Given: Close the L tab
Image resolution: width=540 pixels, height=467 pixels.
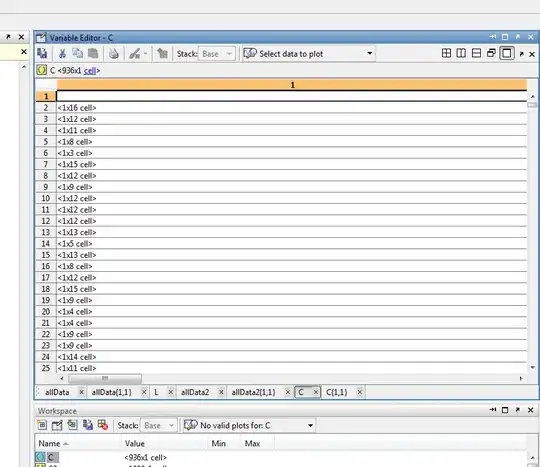Looking at the screenshot, I should coord(170,392).
